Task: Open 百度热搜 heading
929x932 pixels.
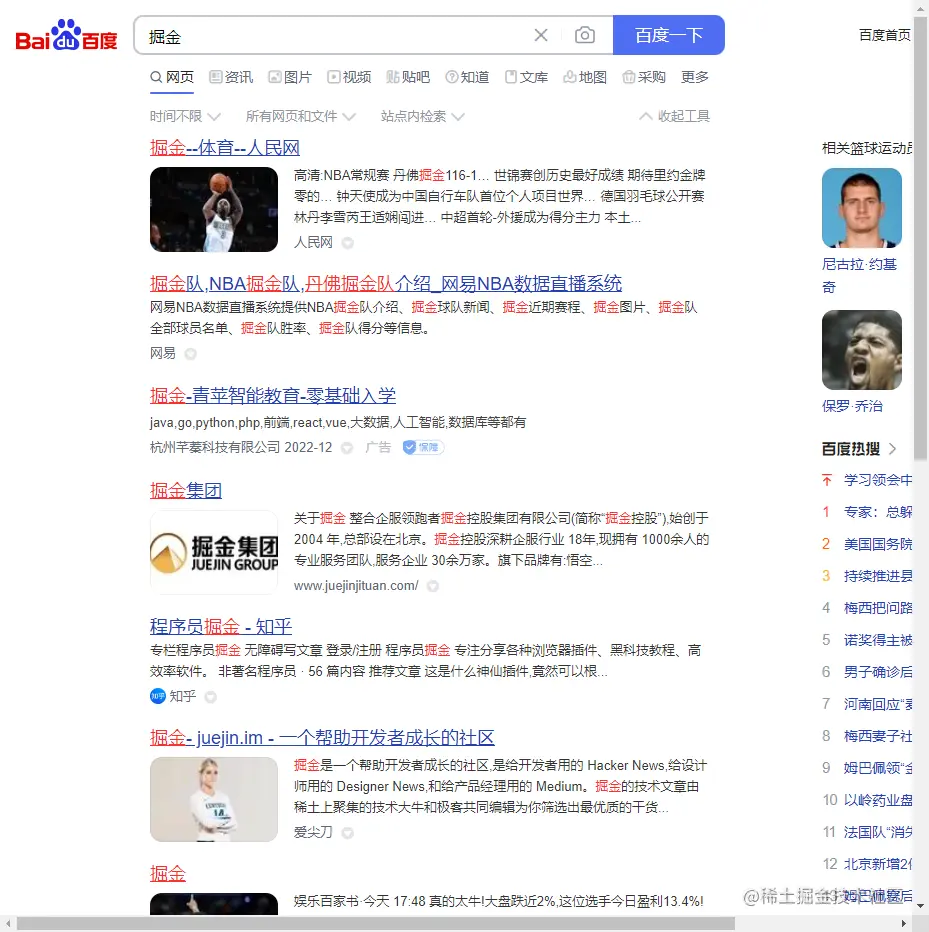Action: click(851, 449)
